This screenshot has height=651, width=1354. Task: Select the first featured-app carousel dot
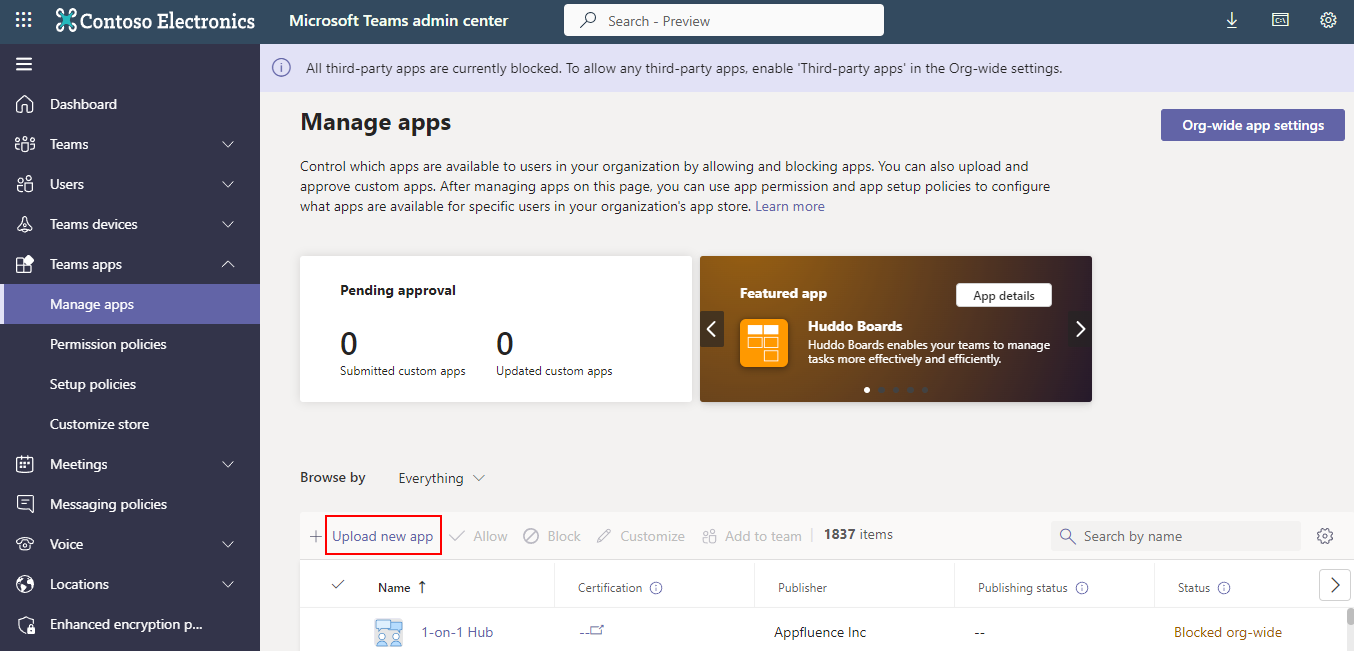[867, 389]
